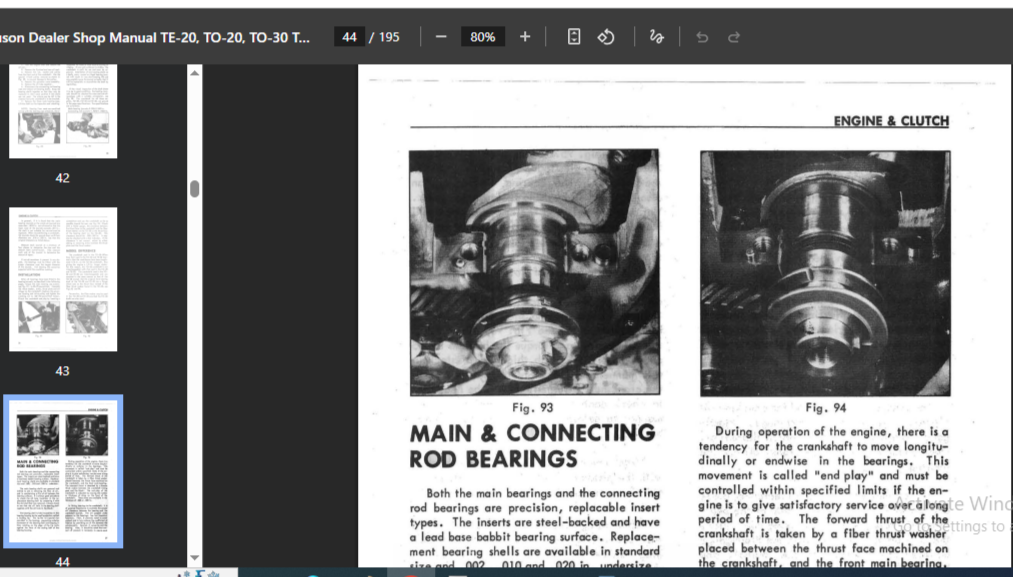Click the fit to page icon

pyautogui.click(x=574, y=37)
